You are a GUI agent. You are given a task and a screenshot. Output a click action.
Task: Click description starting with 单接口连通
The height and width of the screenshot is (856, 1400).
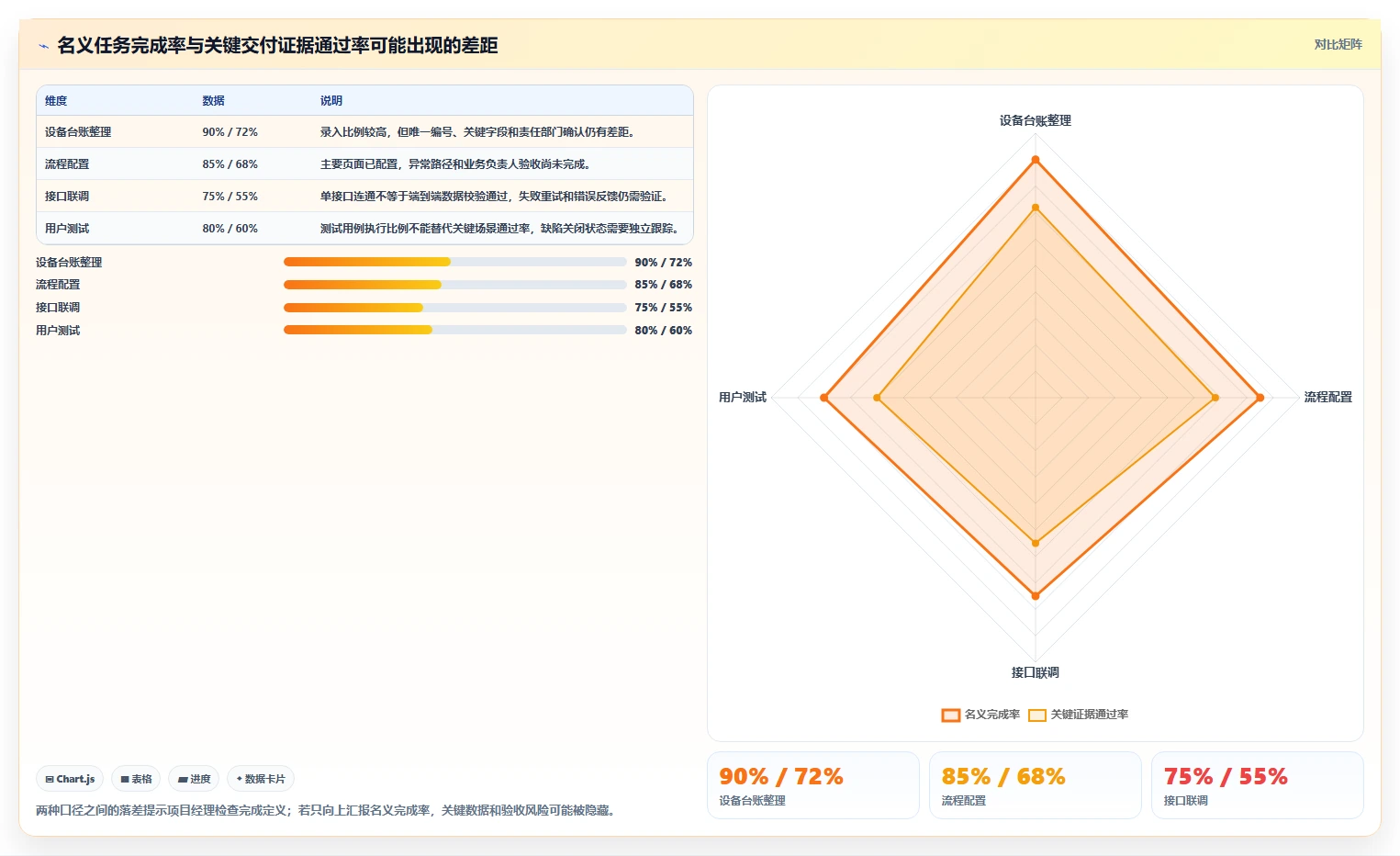point(494,197)
